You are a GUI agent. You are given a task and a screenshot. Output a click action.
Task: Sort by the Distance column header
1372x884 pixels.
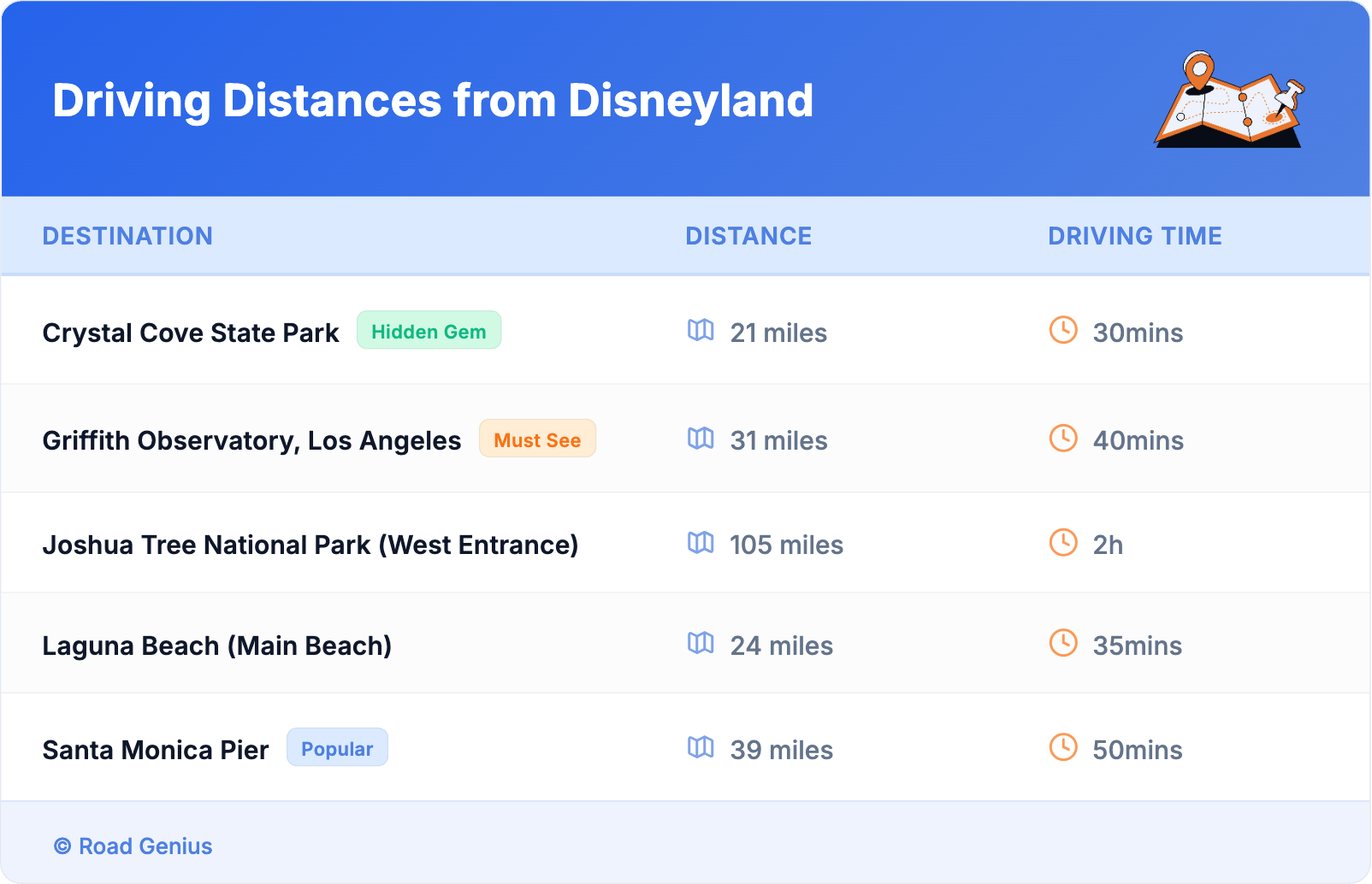click(748, 236)
